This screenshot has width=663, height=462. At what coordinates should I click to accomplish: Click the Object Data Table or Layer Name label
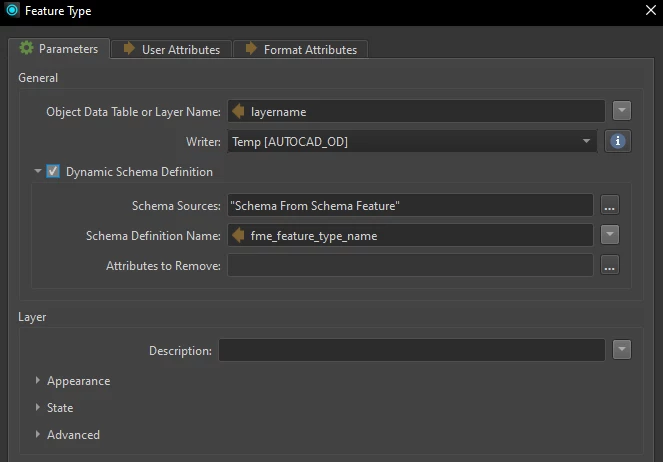click(x=133, y=112)
